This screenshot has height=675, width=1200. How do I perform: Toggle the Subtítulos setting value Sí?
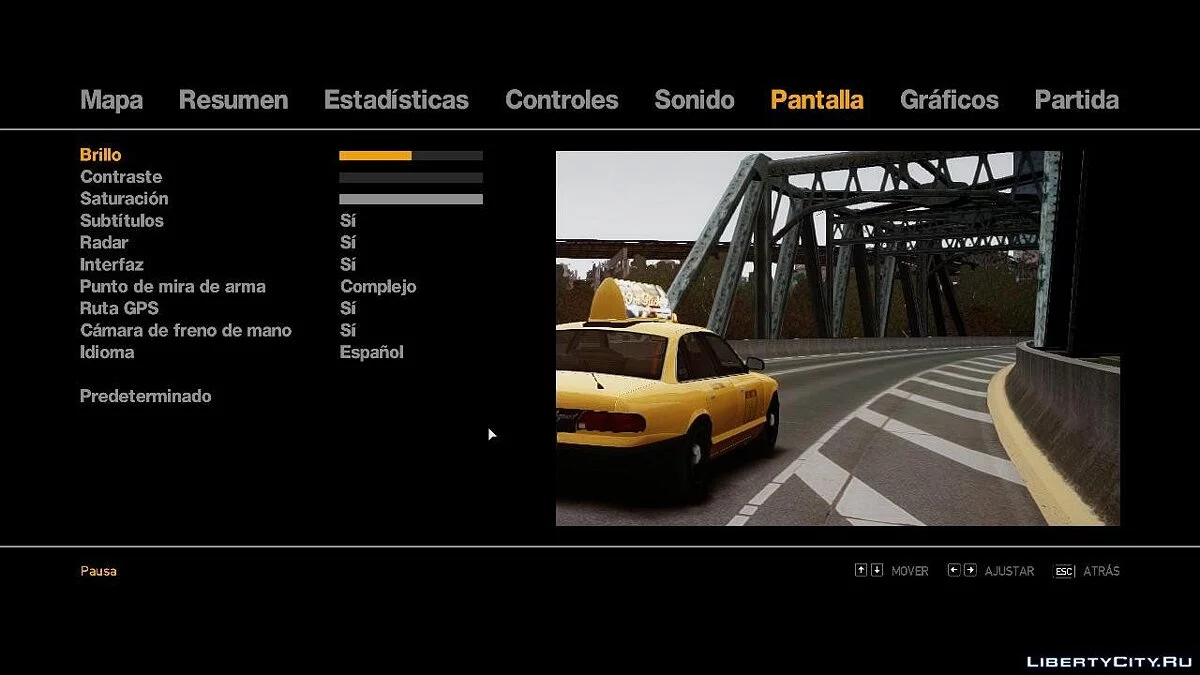tap(348, 221)
